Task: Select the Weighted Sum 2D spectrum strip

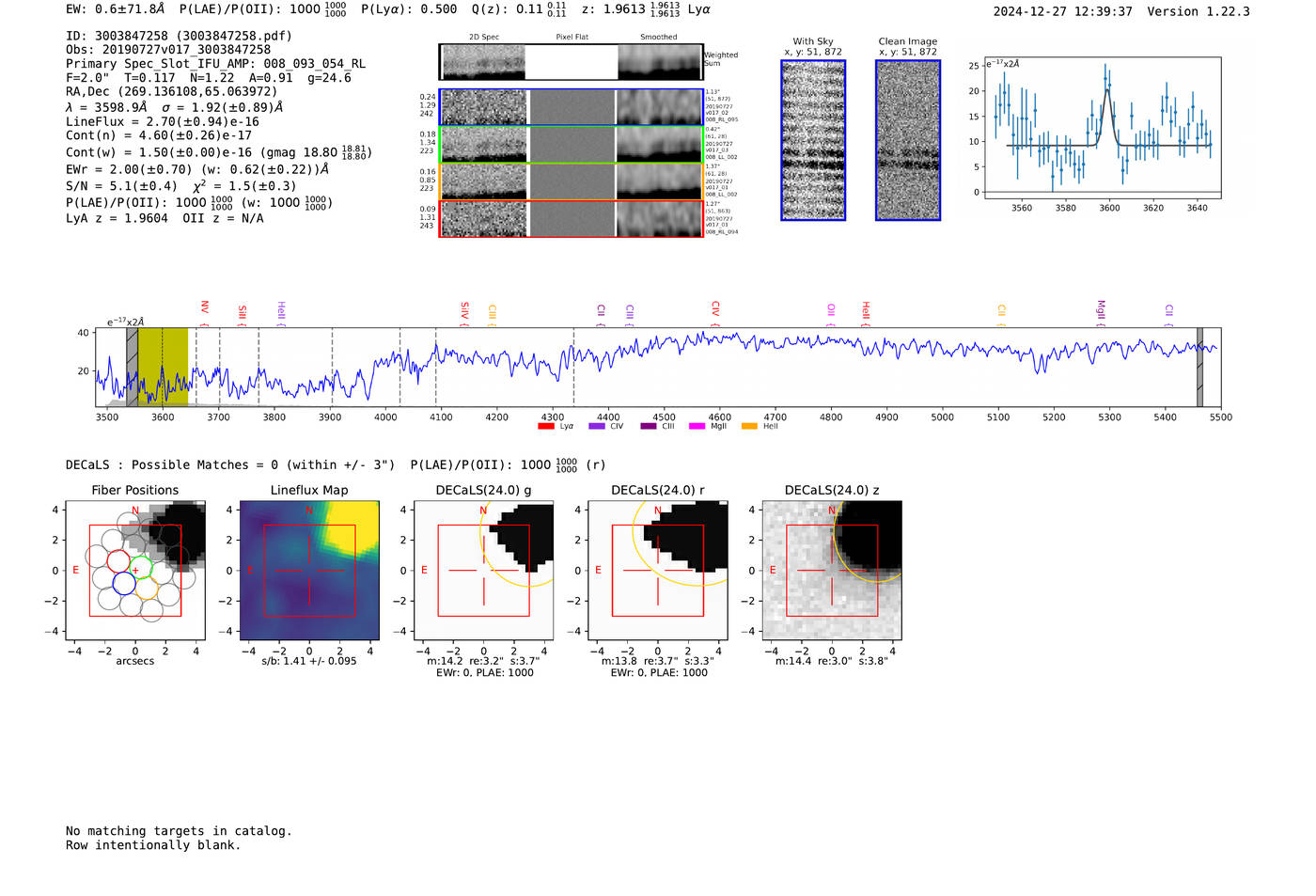Action: tap(572, 62)
